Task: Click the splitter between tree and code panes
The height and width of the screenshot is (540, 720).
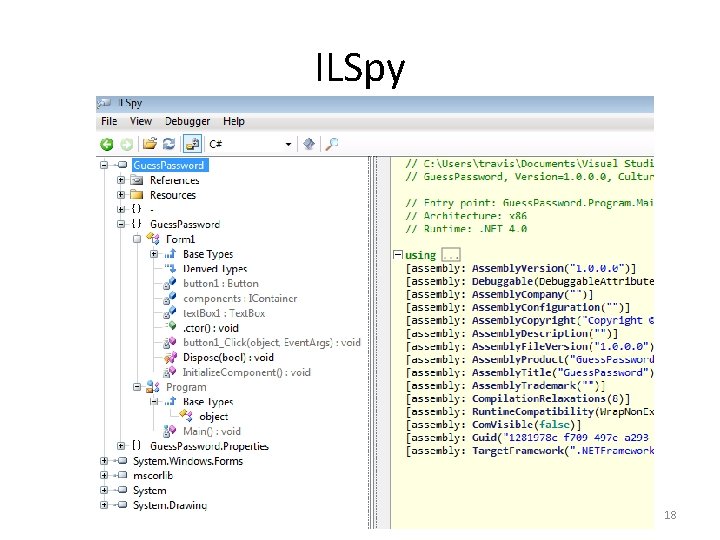Action: (372, 342)
